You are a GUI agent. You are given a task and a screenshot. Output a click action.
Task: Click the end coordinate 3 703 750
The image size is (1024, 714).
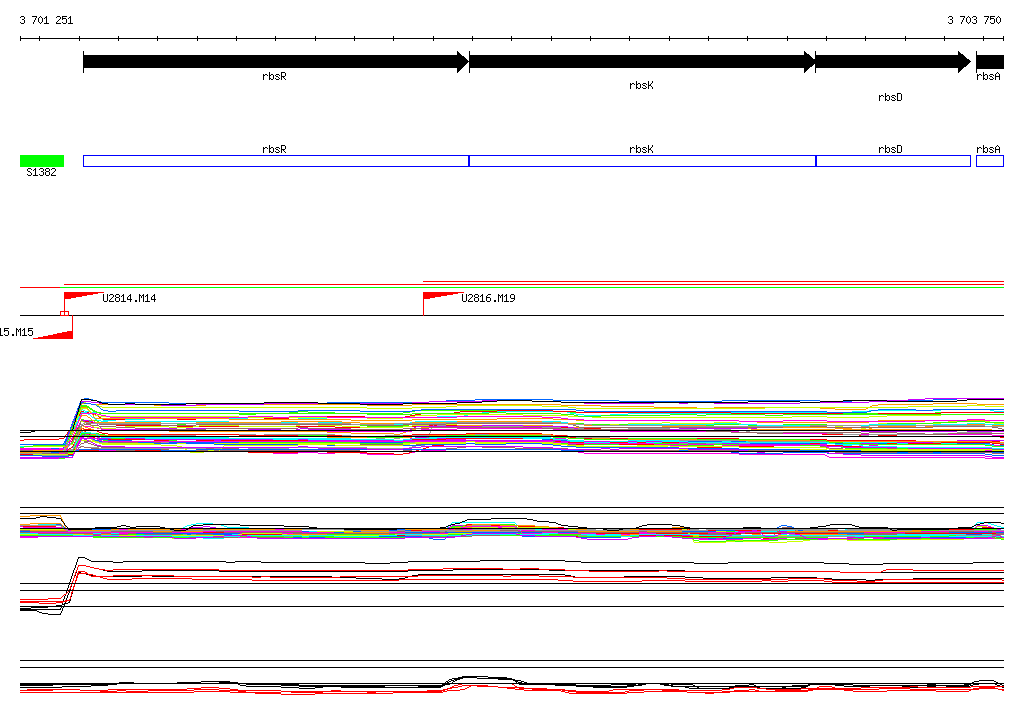(x=974, y=20)
